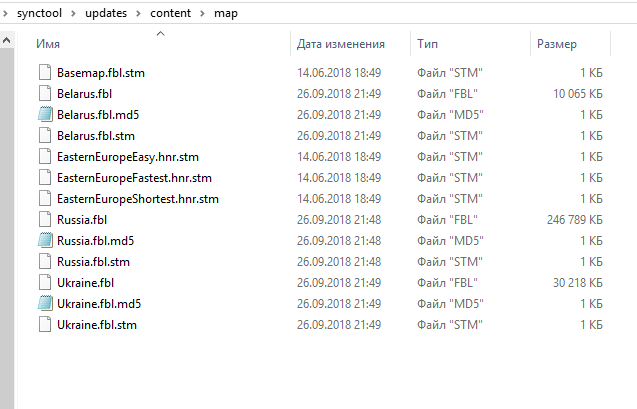Click the 1 КБ size of Russia.fbl.md5
Screen dimensions: 637x409
[592, 241]
